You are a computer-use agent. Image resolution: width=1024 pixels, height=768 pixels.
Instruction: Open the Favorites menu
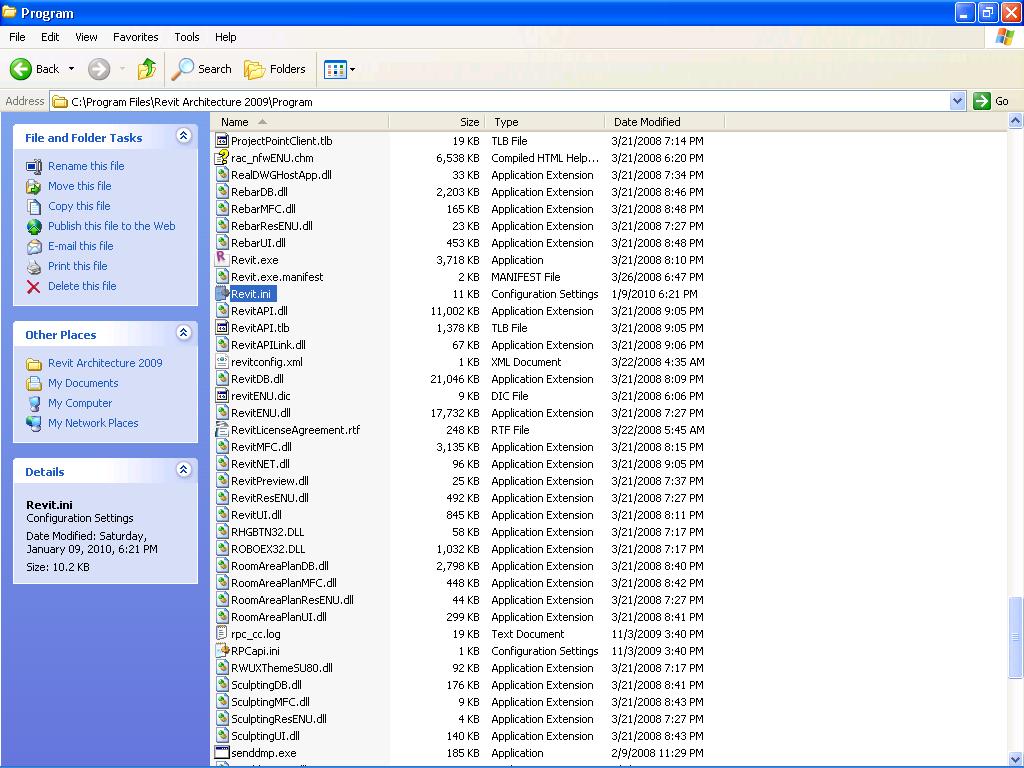[x=135, y=37]
